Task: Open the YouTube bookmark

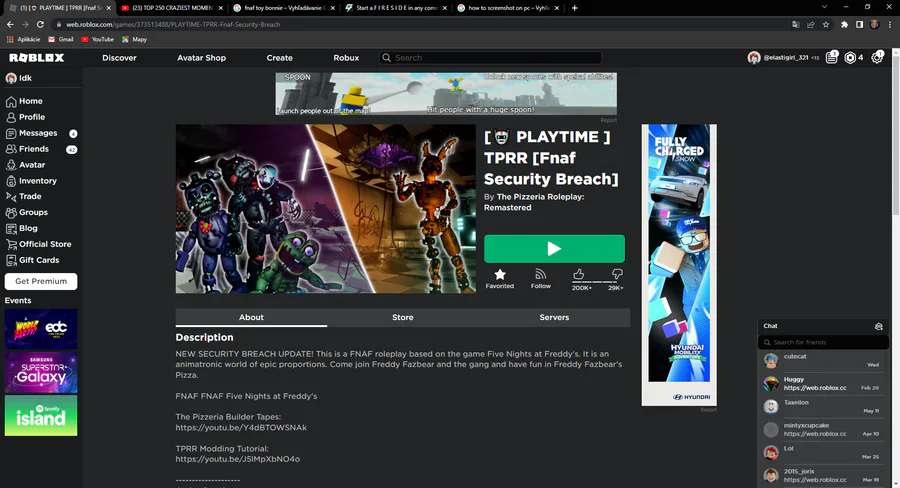Action: click(98, 40)
